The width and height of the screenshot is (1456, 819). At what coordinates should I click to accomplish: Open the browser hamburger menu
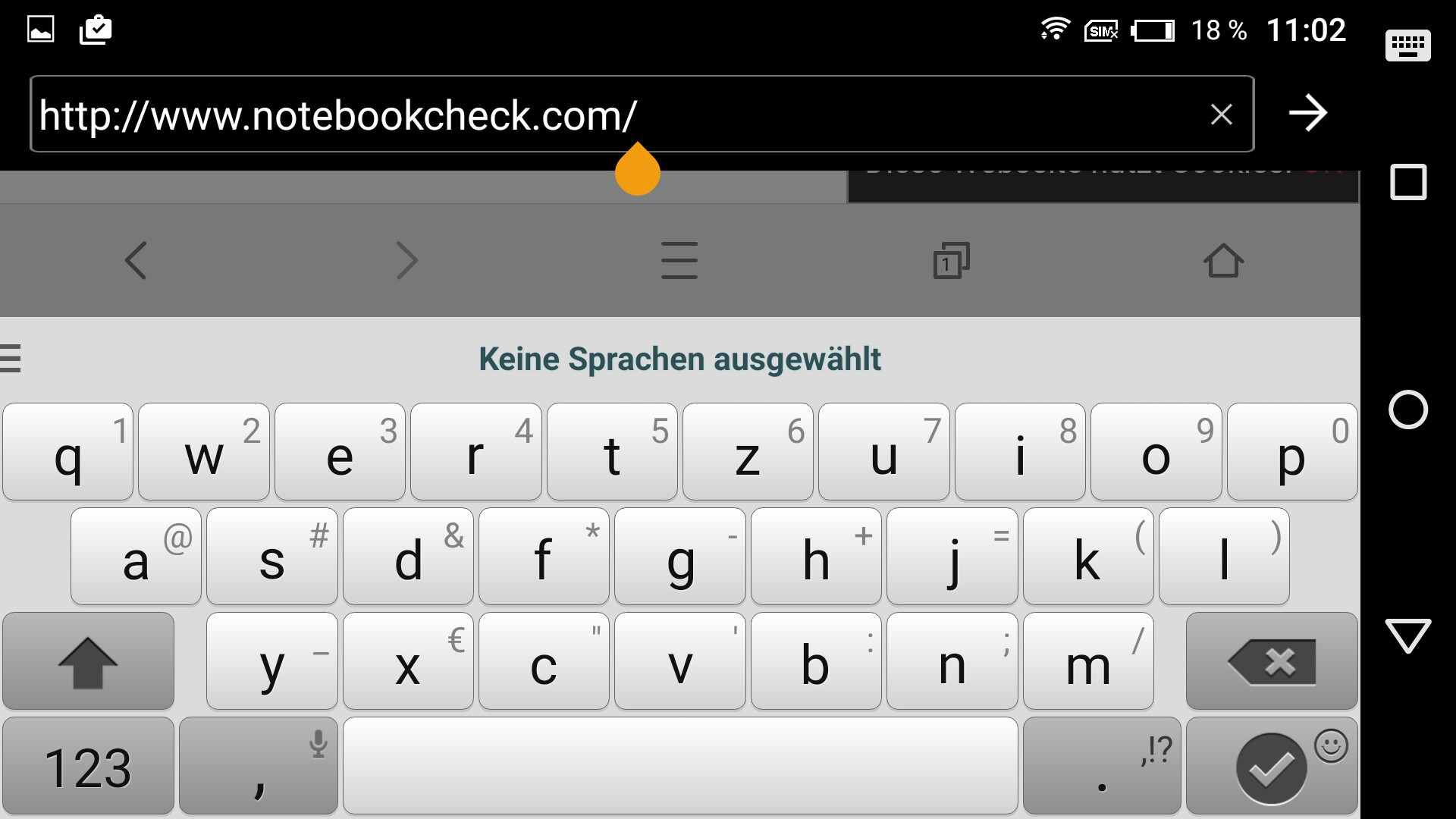[x=679, y=260]
